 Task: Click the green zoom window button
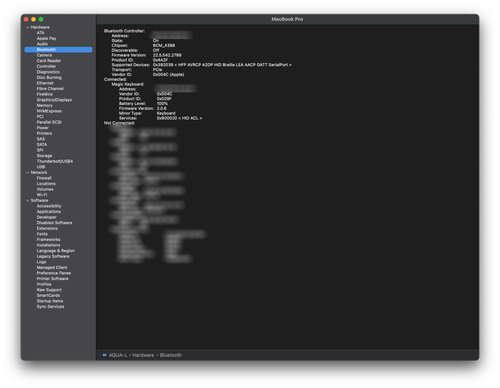pyautogui.click(x=41, y=19)
